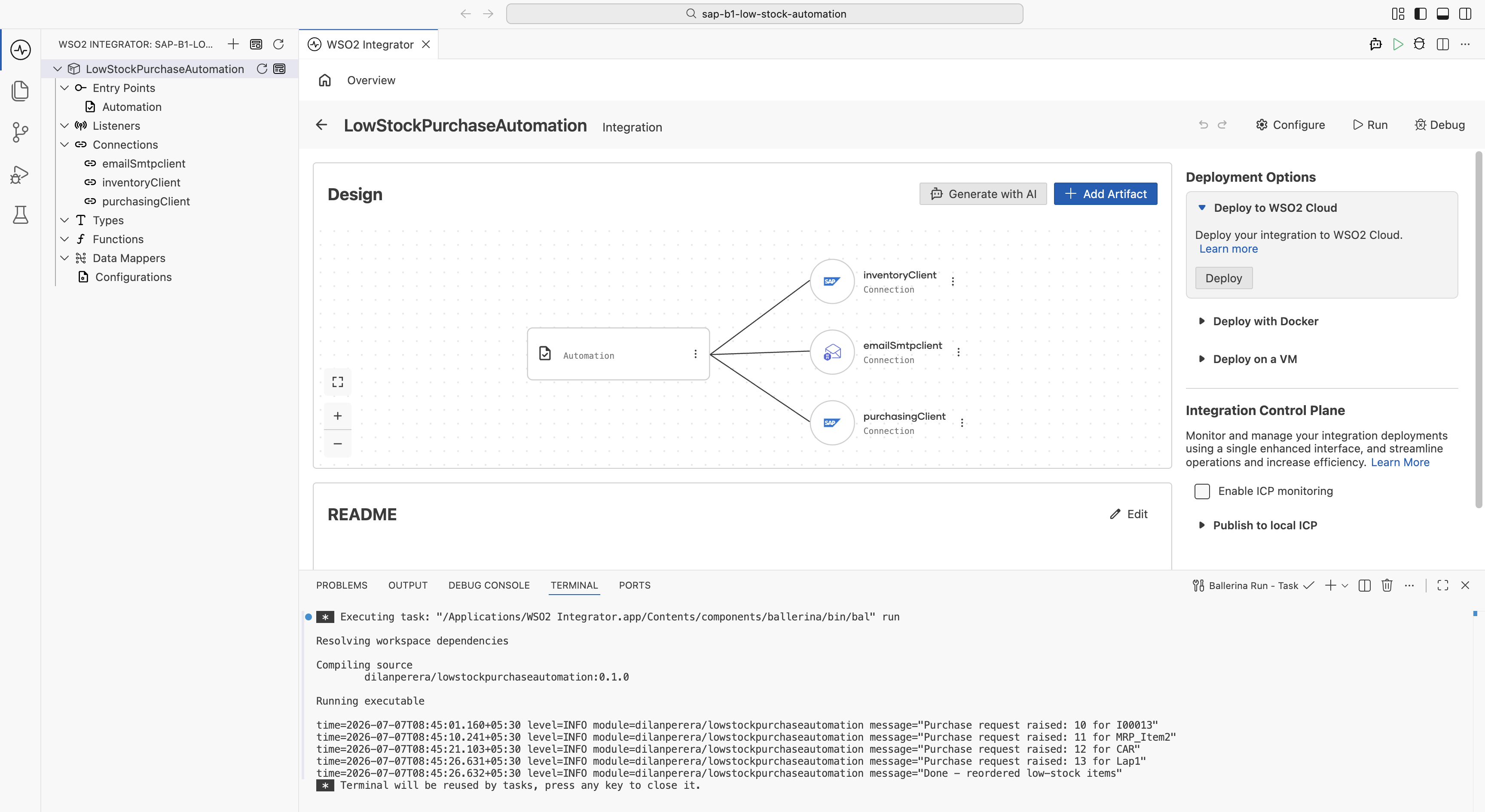
Task: Click Add Artifact button
Action: click(1105, 194)
